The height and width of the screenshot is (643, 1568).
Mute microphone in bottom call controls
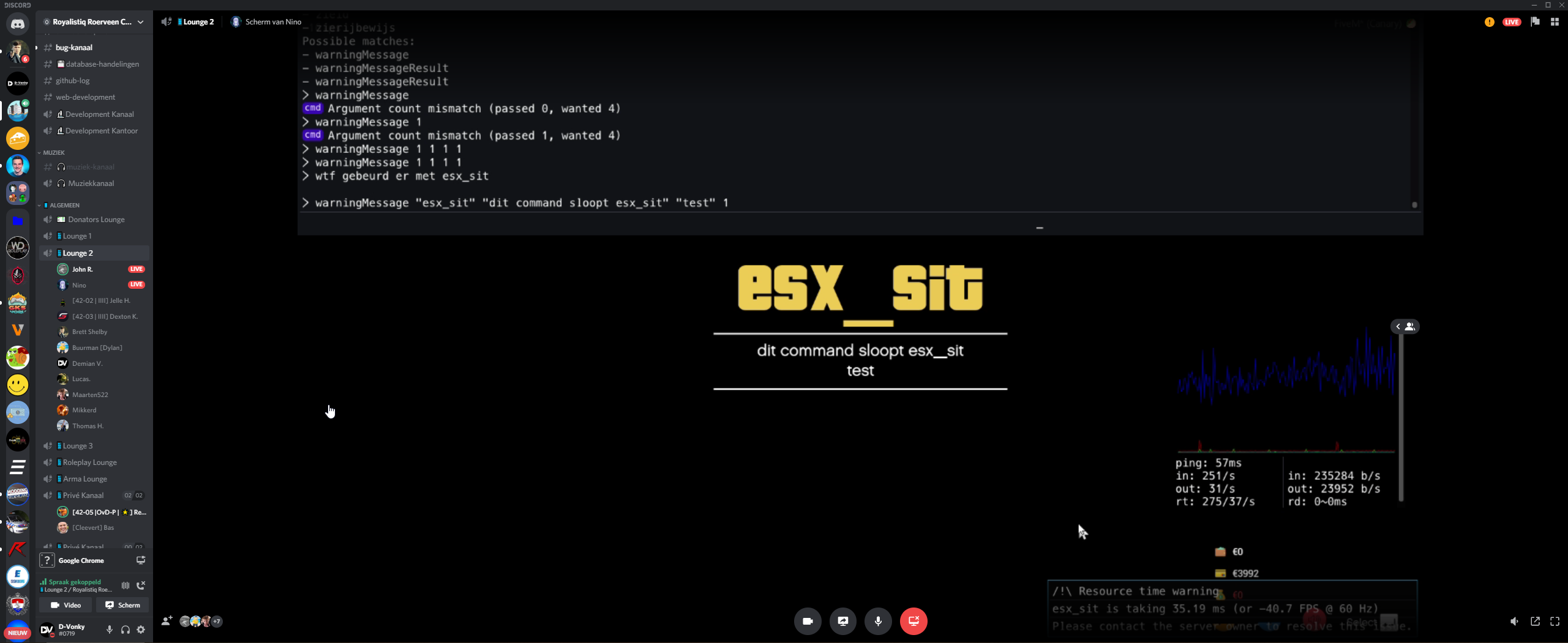pos(877,621)
